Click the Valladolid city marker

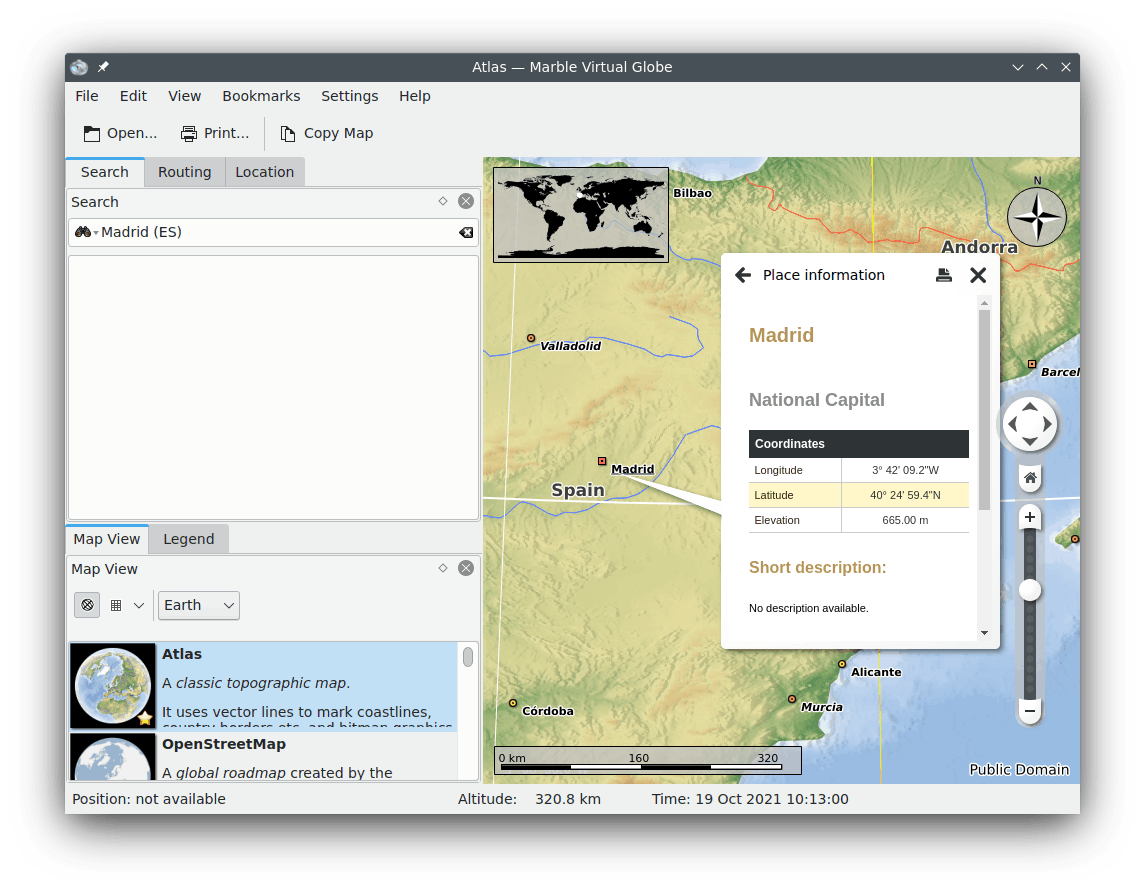coord(531,338)
